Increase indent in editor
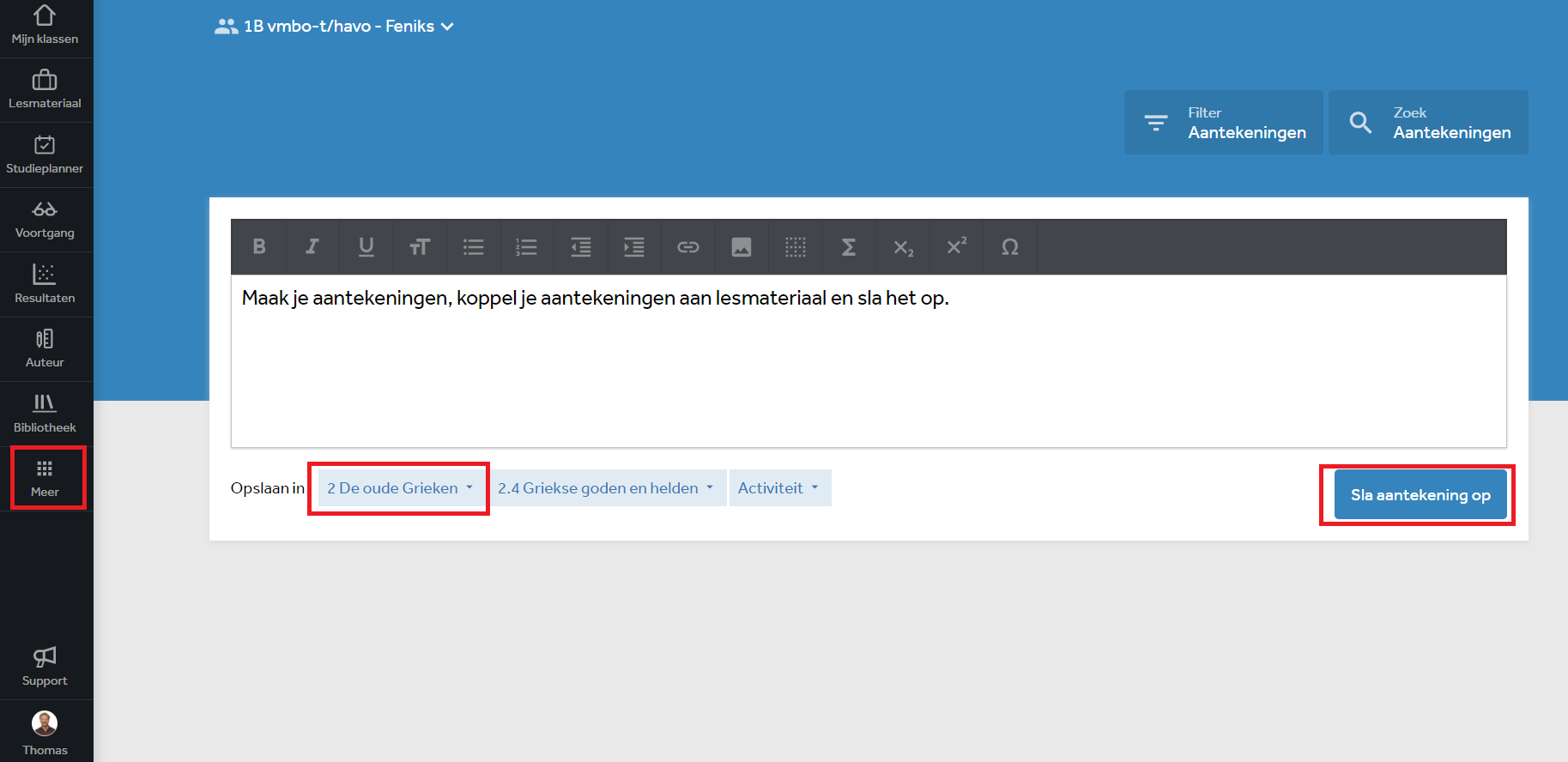 (634, 247)
